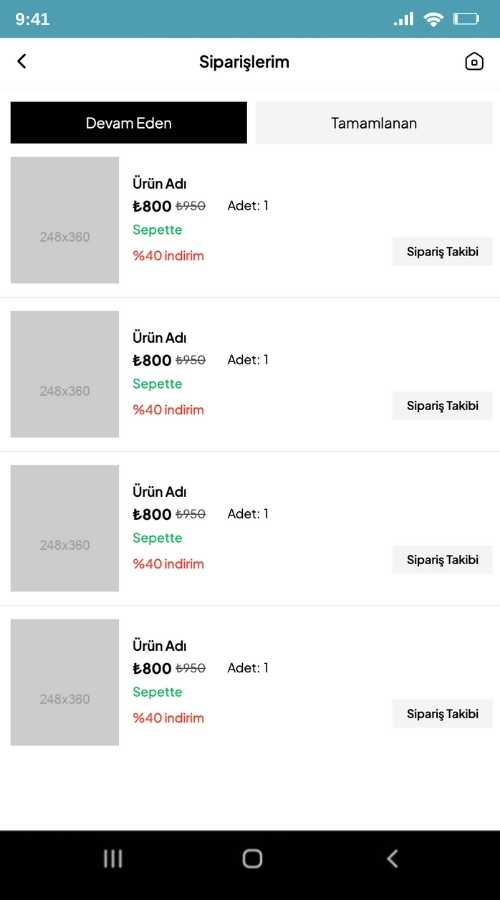Tap the Wi-Fi status bar icon
Image resolution: width=500 pixels, height=900 pixels.
pyautogui.click(x=433, y=19)
